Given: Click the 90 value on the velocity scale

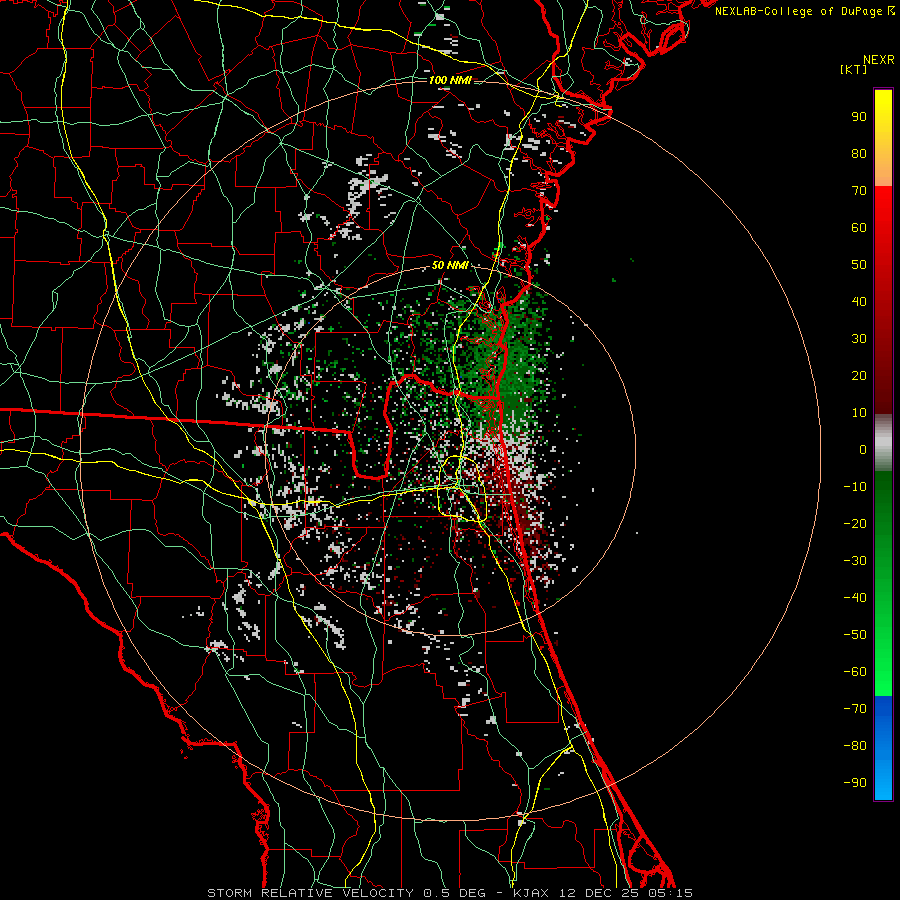Looking at the screenshot, I should pyautogui.click(x=859, y=117).
